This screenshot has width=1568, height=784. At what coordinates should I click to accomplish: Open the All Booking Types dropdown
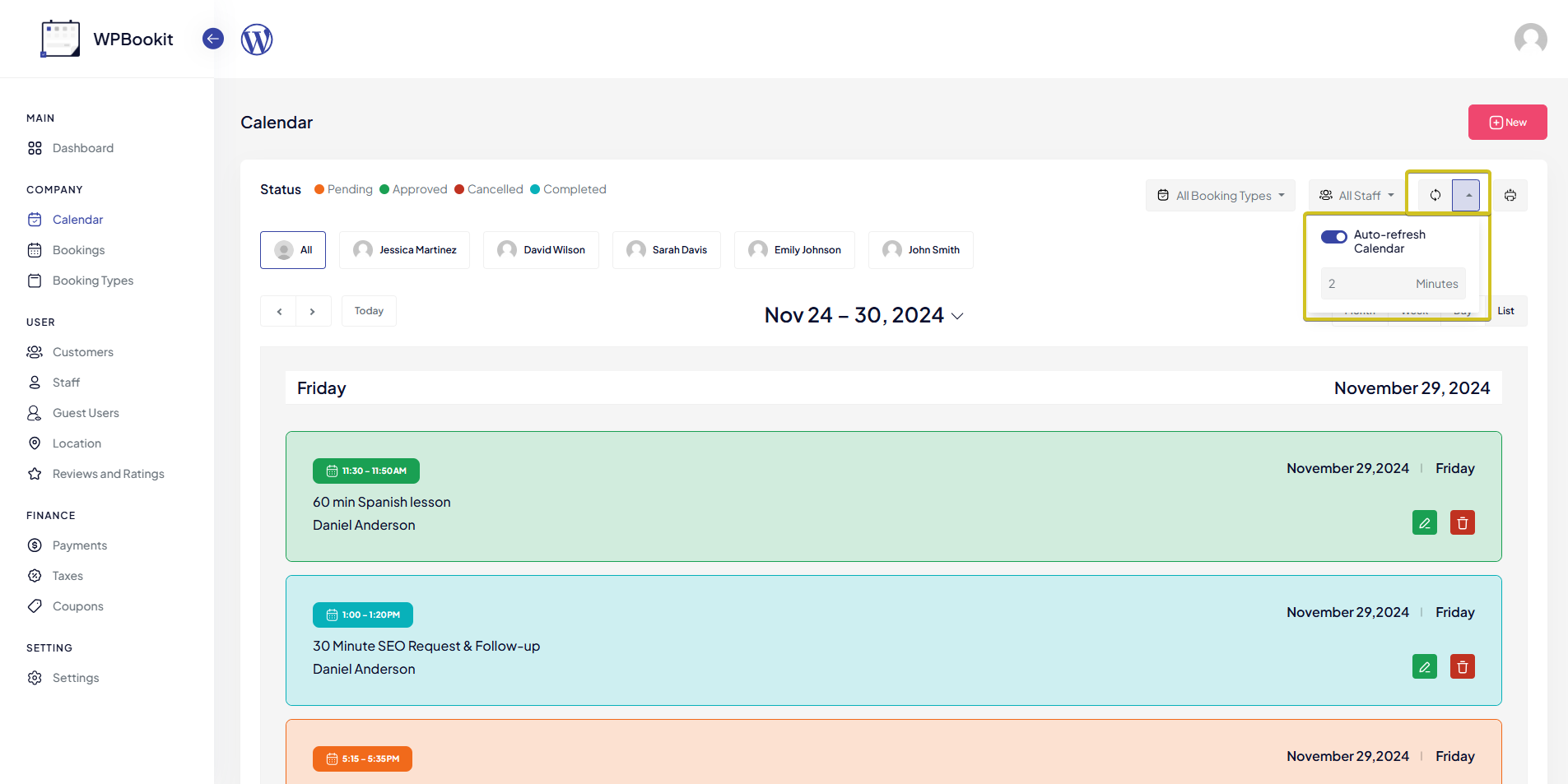tap(1220, 195)
